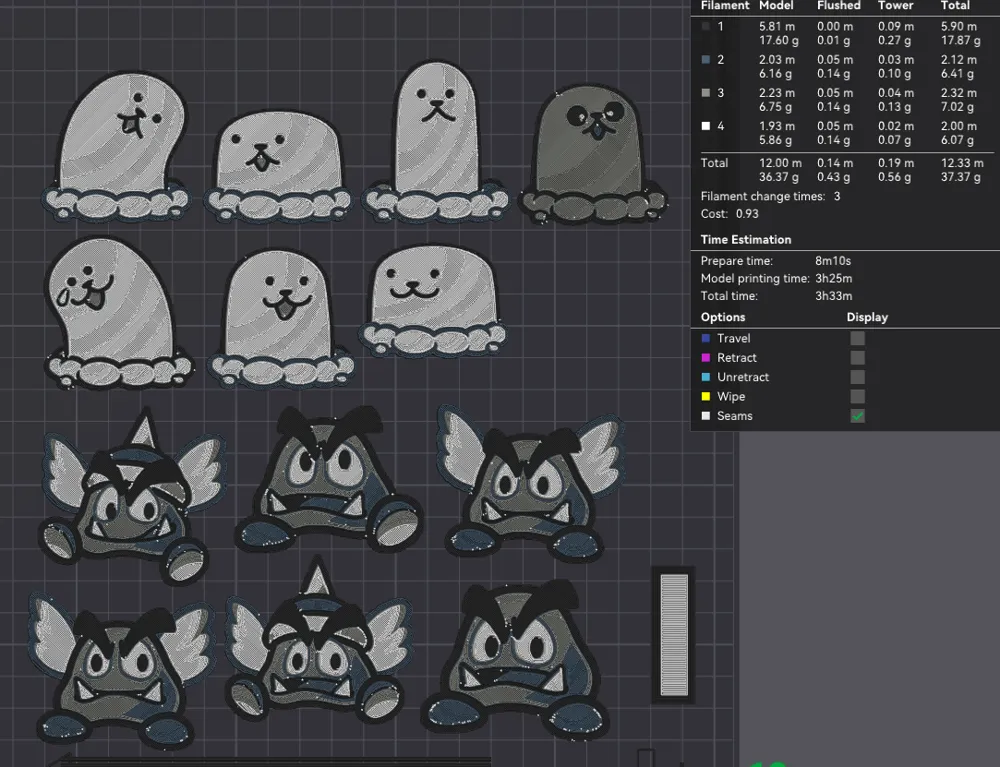Uncheck the Seams display checkbox
Image resolution: width=1000 pixels, height=767 pixels.
pyautogui.click(x=858, y=416)
